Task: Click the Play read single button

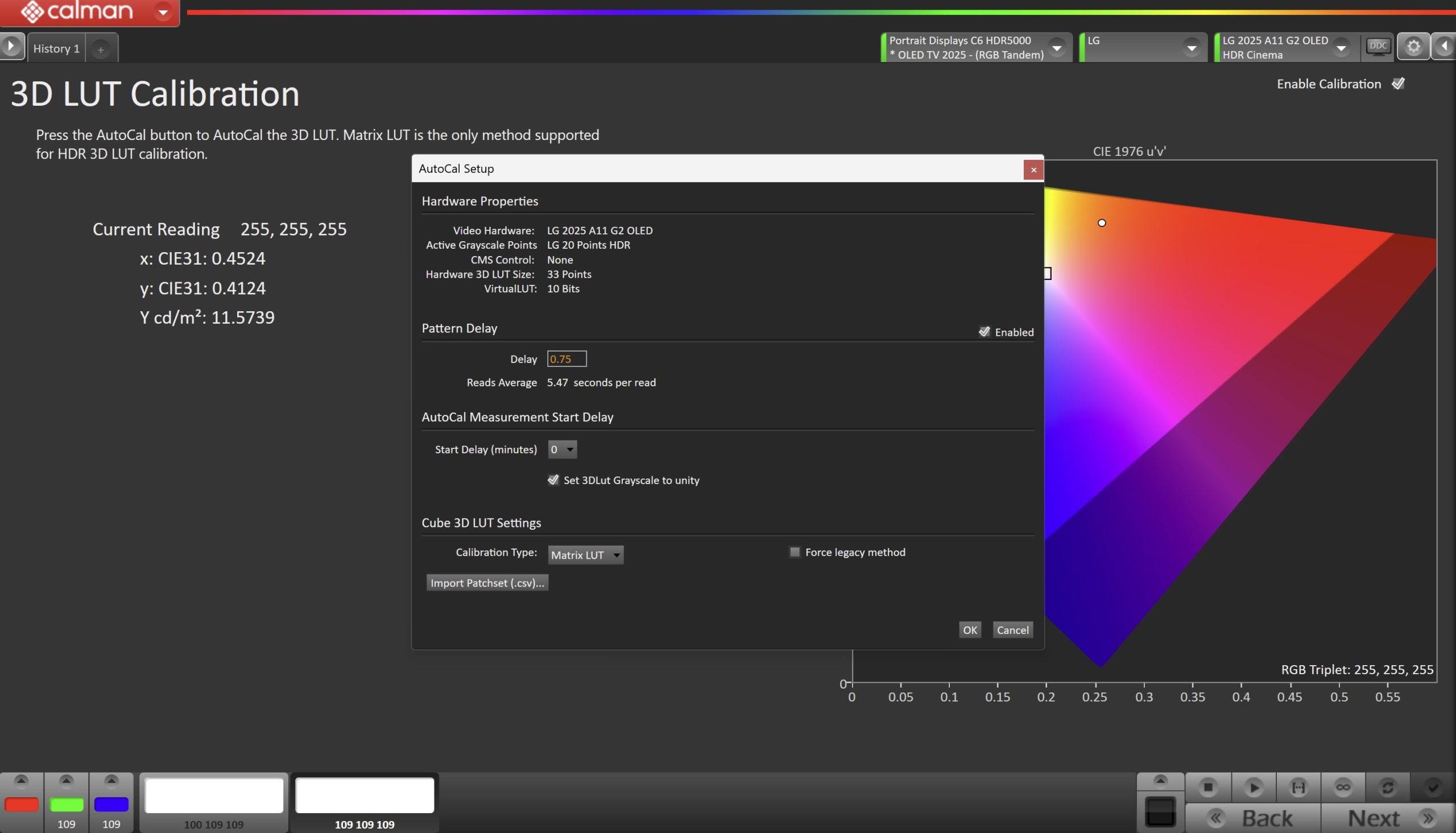Action: point(1253,787)
